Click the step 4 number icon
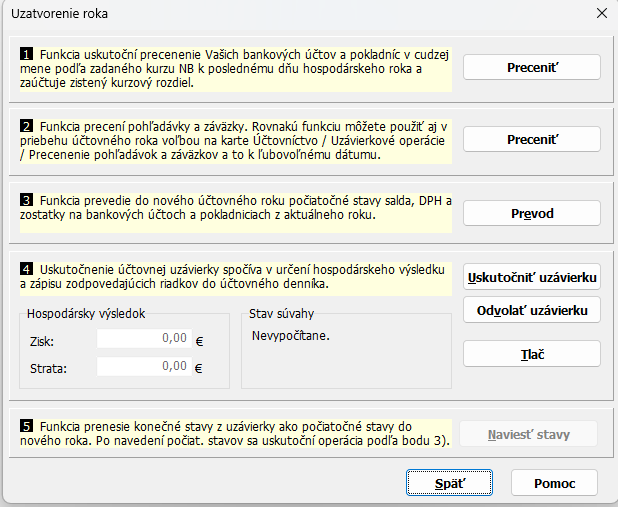 pyautogui.click(x=27, y=270)
